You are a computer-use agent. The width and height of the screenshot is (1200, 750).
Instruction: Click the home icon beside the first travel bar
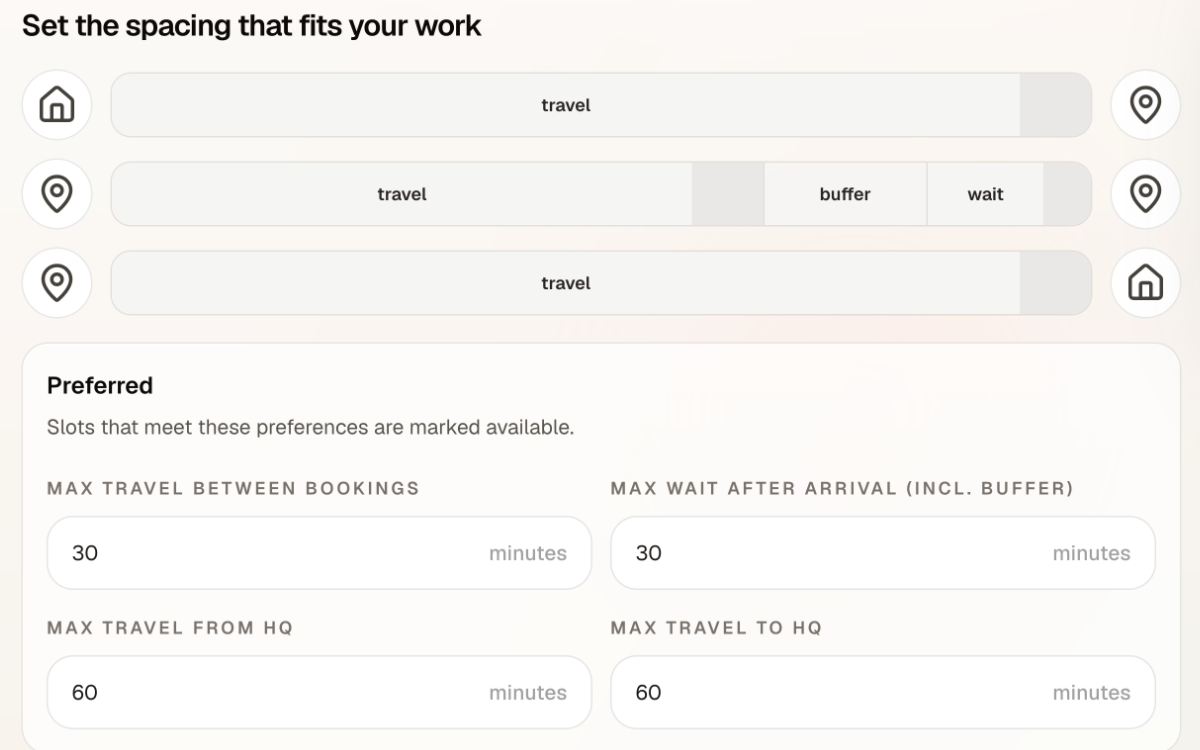tap(57, 104)
